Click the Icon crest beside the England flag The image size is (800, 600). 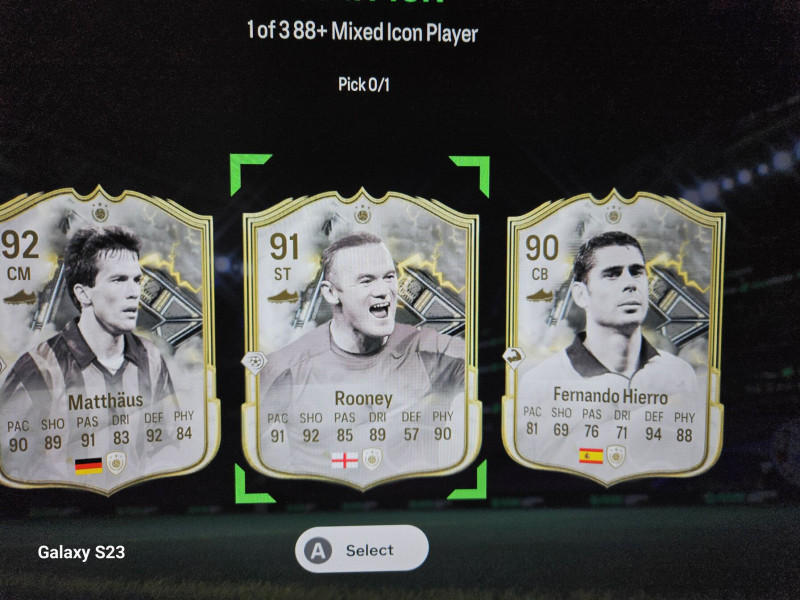coord(372,459)
